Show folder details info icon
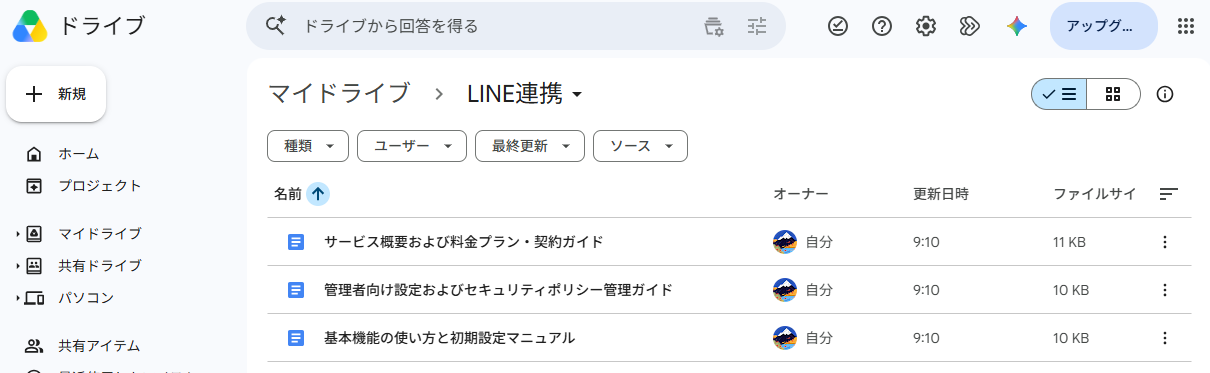The image size is (1210, 373). click(x=1164, y=94)
